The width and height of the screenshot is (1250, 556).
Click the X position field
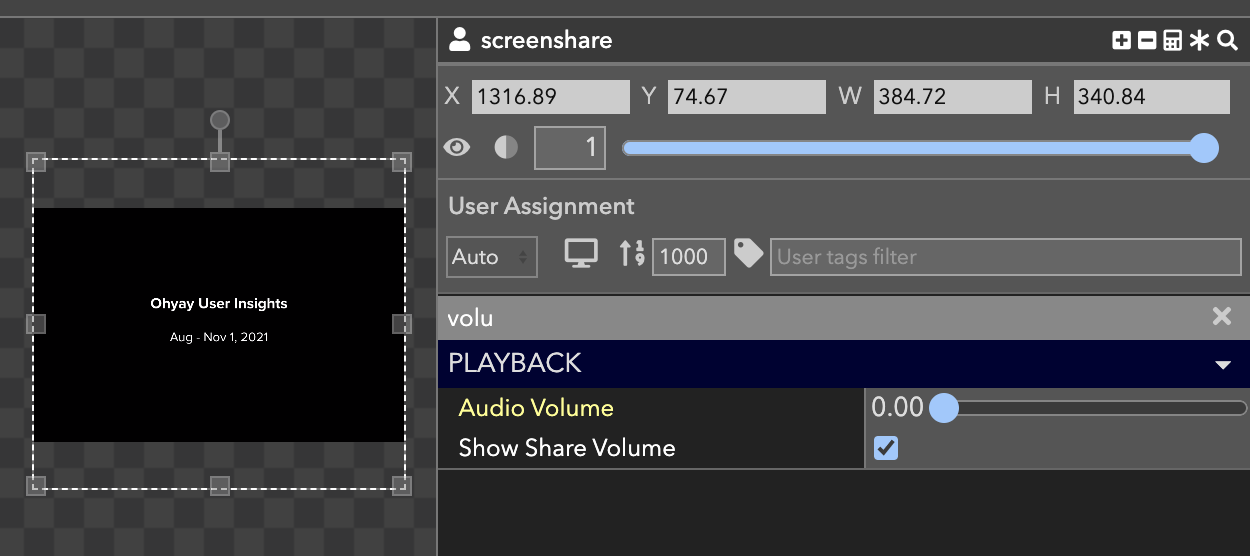tap(550, 97)
